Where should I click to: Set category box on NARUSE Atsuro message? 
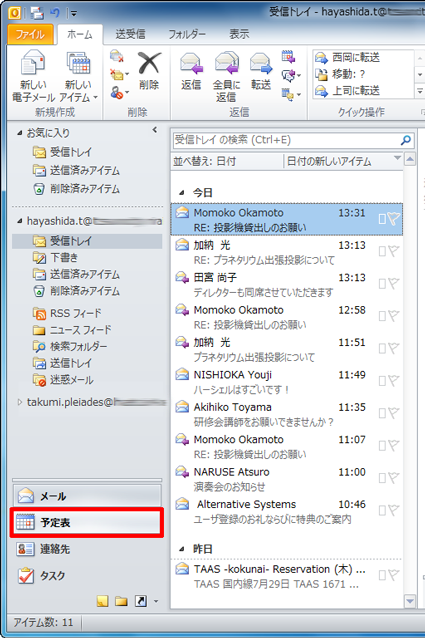pyautogui.click(x=382, y=478)
